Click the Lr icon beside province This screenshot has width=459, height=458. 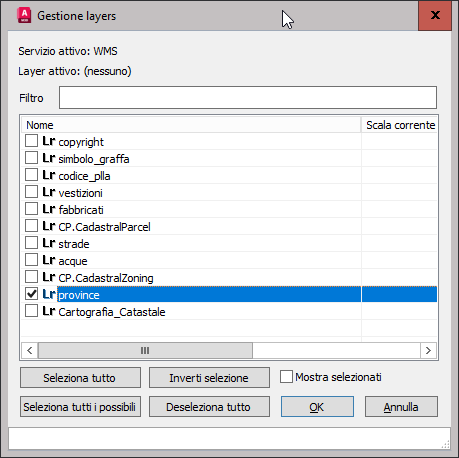[x=49, y=294]
